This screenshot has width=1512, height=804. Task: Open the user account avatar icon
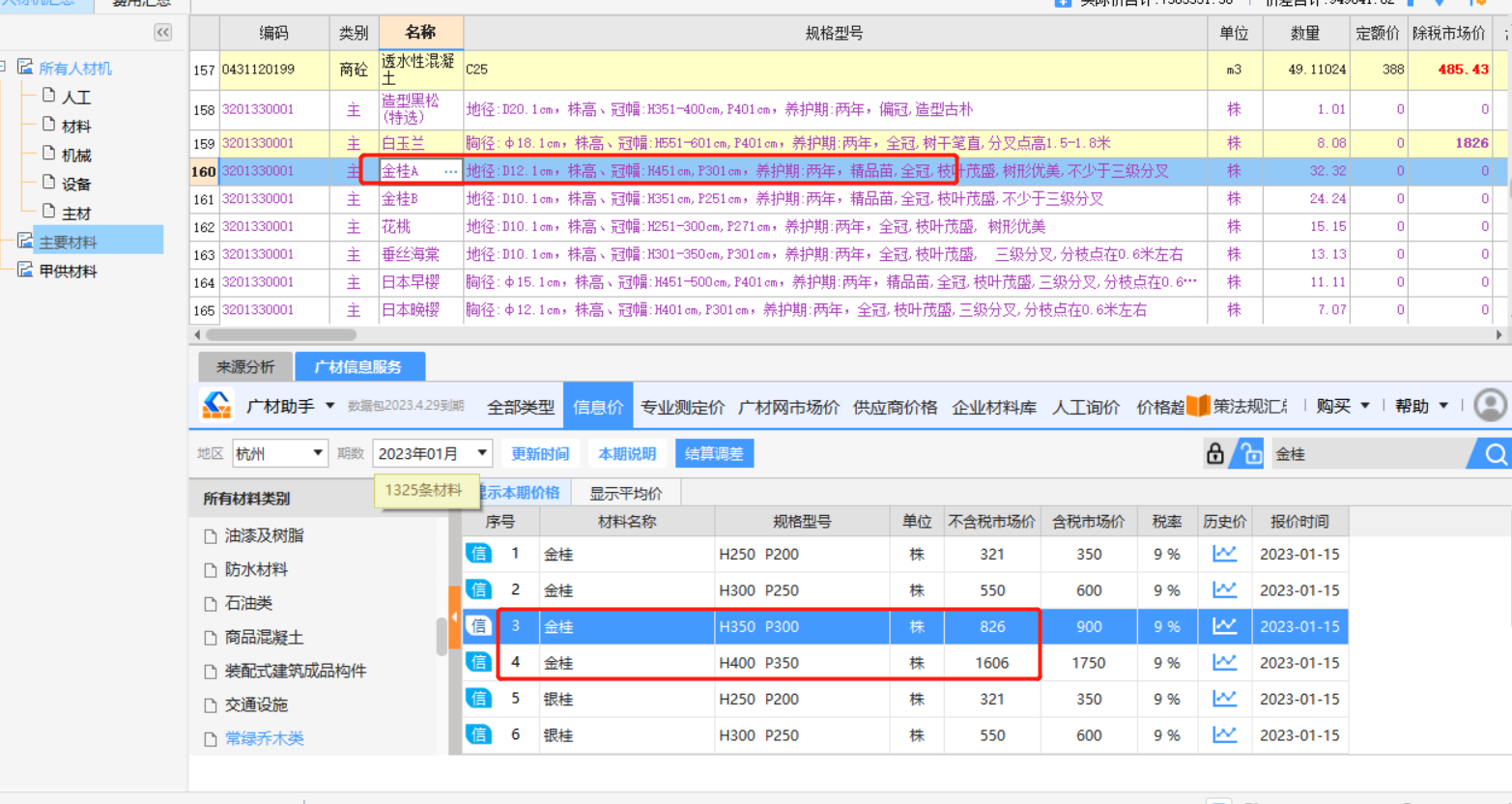click(1490, 406)
